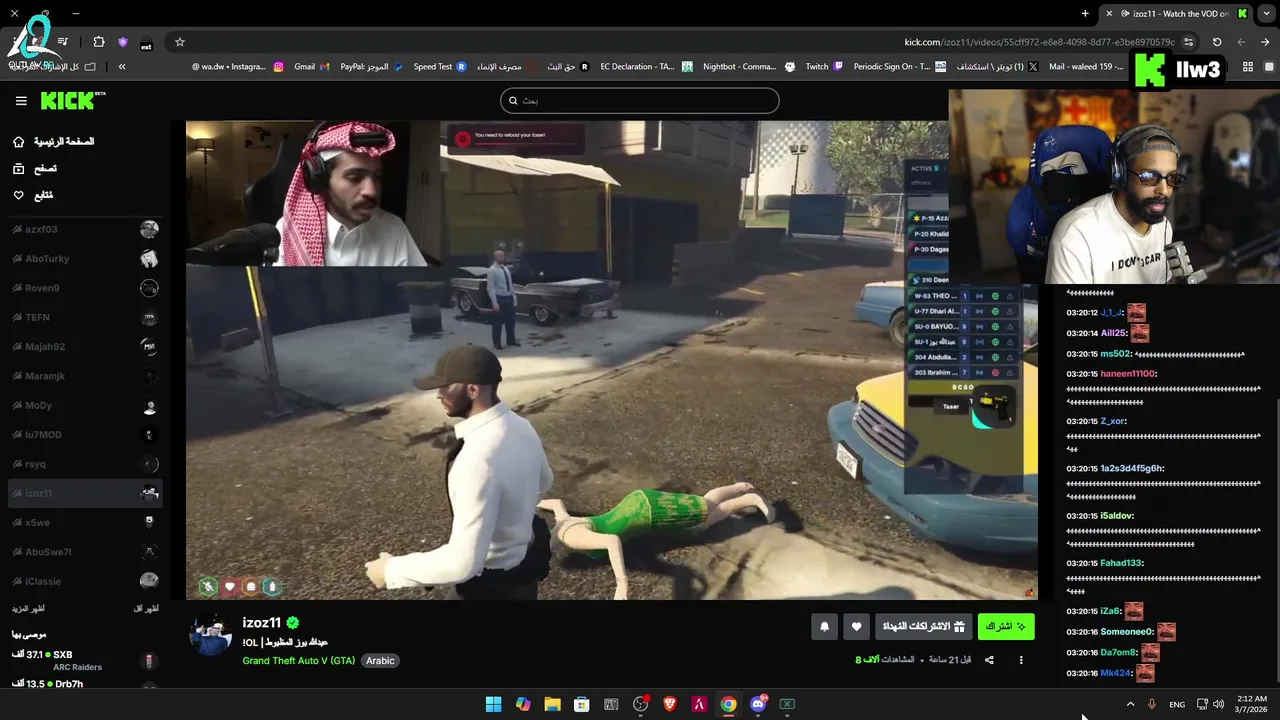1280x720 pixels.
Task: Click the green Subscribe button
Action: [1006, 627]
